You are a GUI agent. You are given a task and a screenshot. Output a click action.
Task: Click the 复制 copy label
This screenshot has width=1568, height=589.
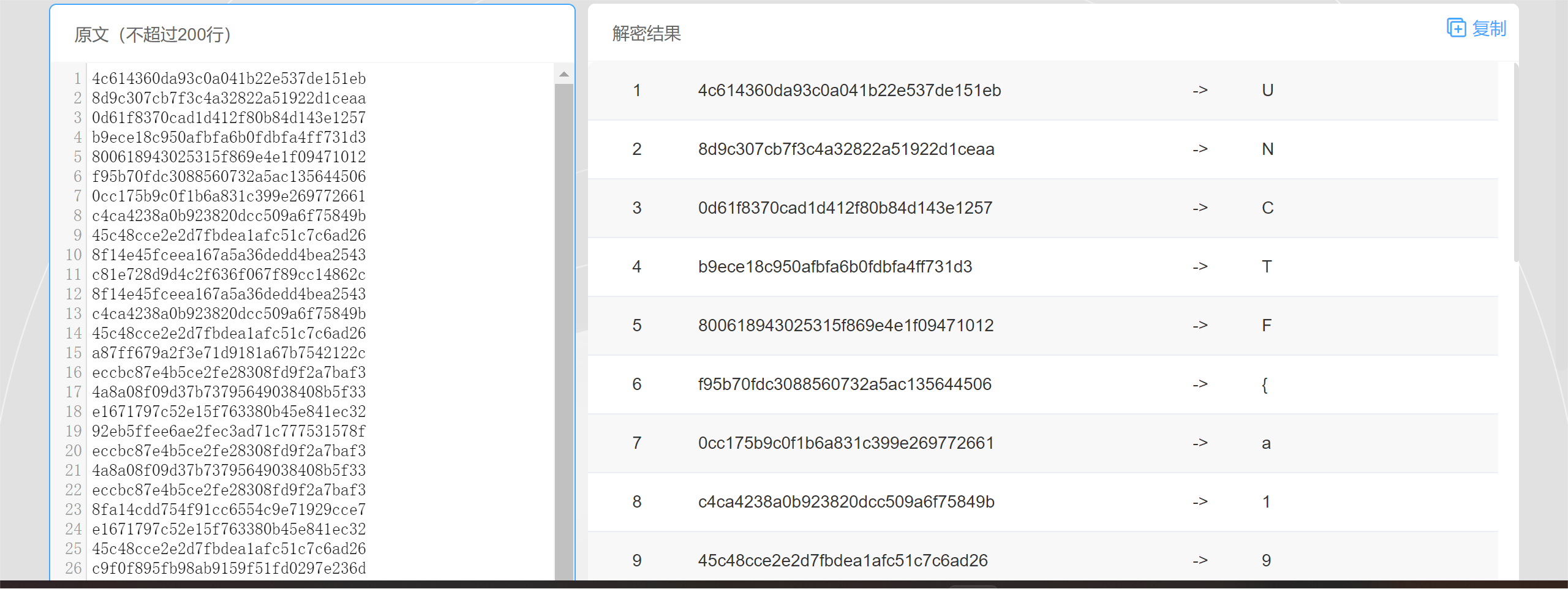(x=1489, y=28)
